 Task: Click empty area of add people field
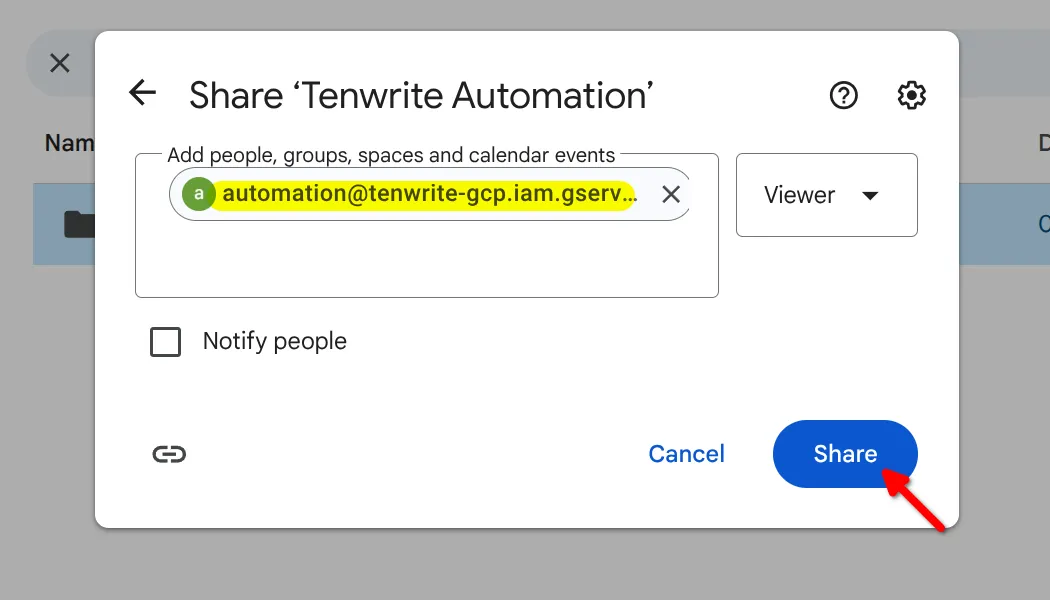pyautogui.click(x=426, y=258)
